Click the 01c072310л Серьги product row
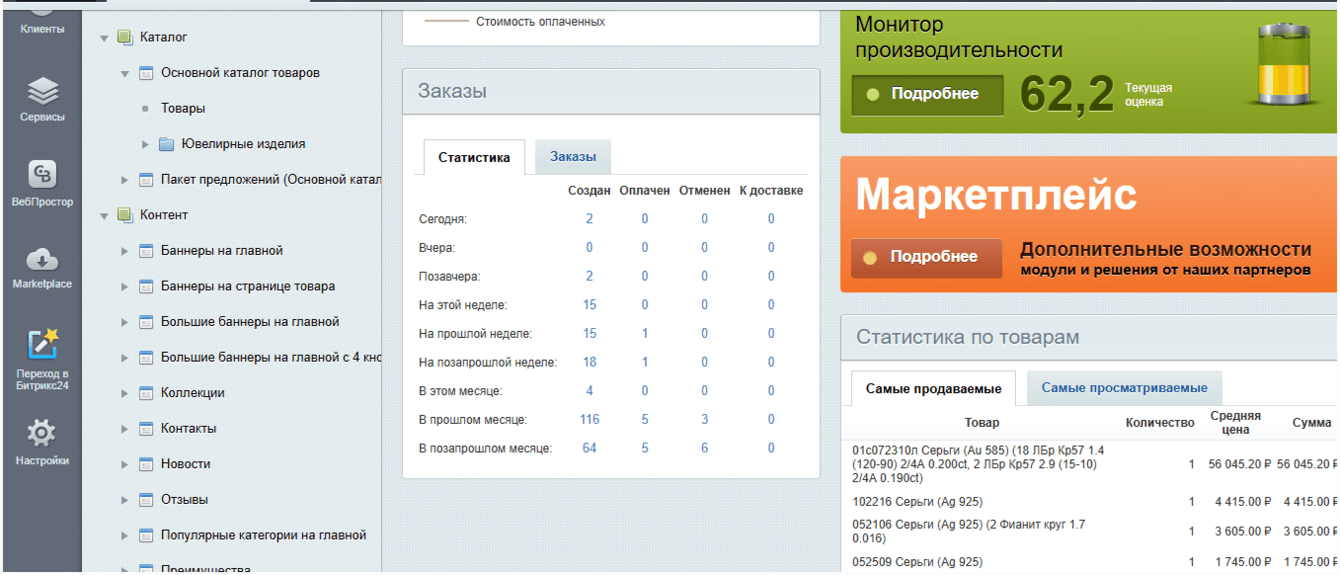Screen dimensions: 1340x575 point(980,464)
